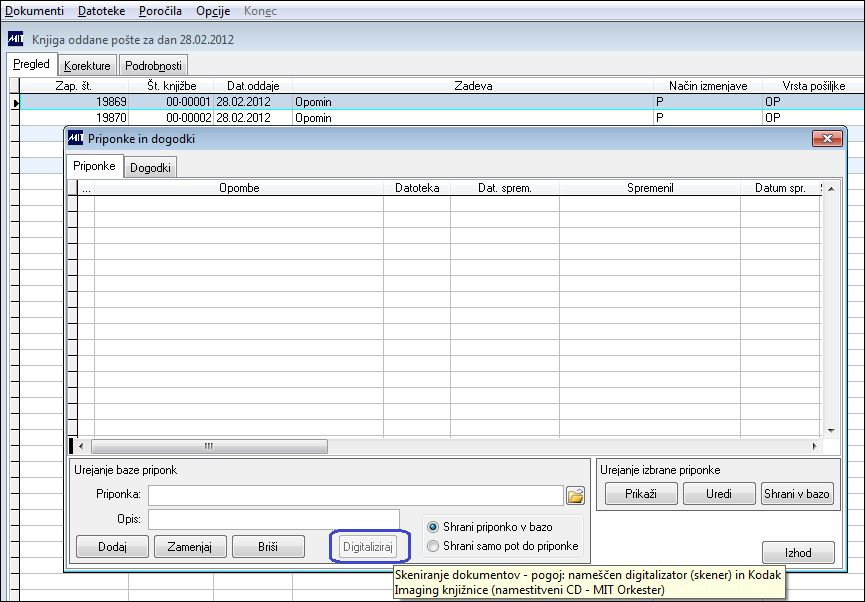Click the Uredi button
The width and height of the screenshot is (865, 602).
[x=719, y=494]
